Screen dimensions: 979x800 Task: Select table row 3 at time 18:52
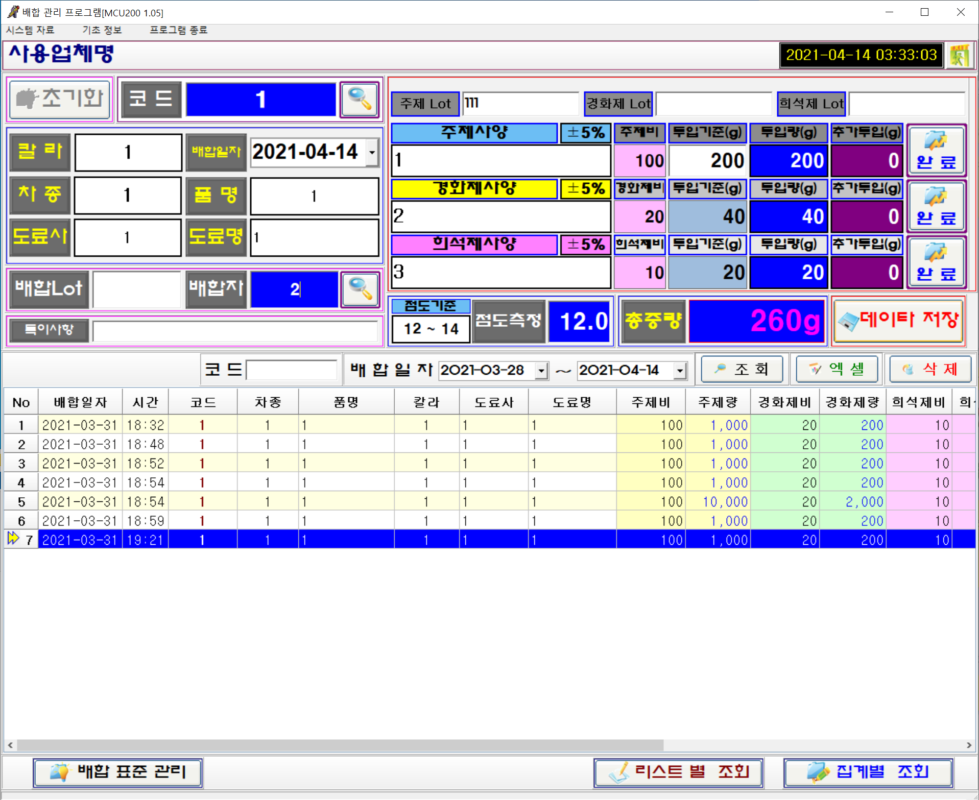pos(490,463)
